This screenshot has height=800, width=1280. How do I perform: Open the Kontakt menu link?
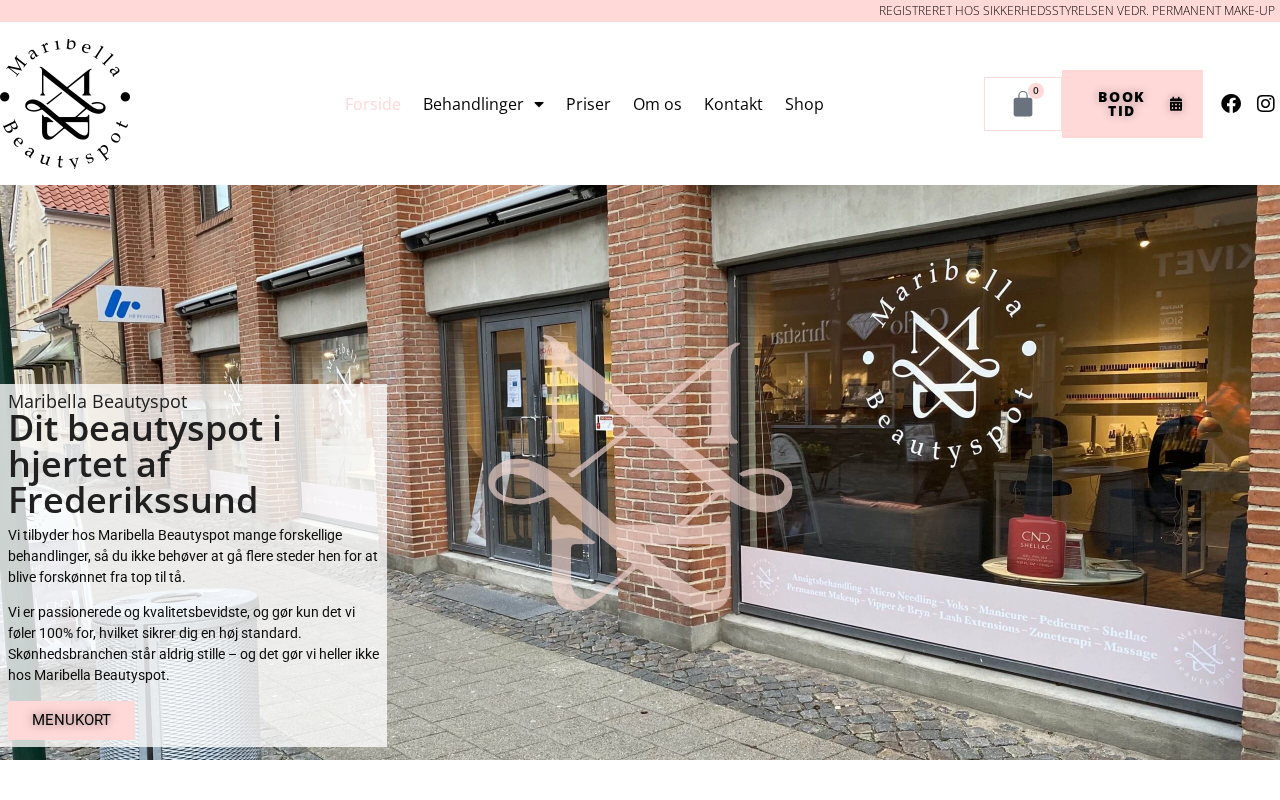(x=733, y=104)
